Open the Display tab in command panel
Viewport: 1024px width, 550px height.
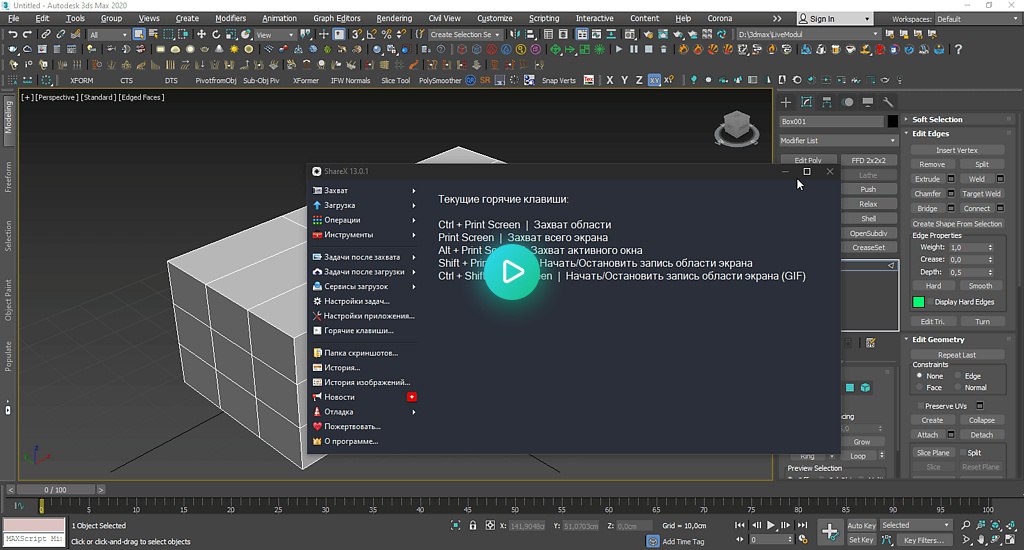[x=868, y=102]
